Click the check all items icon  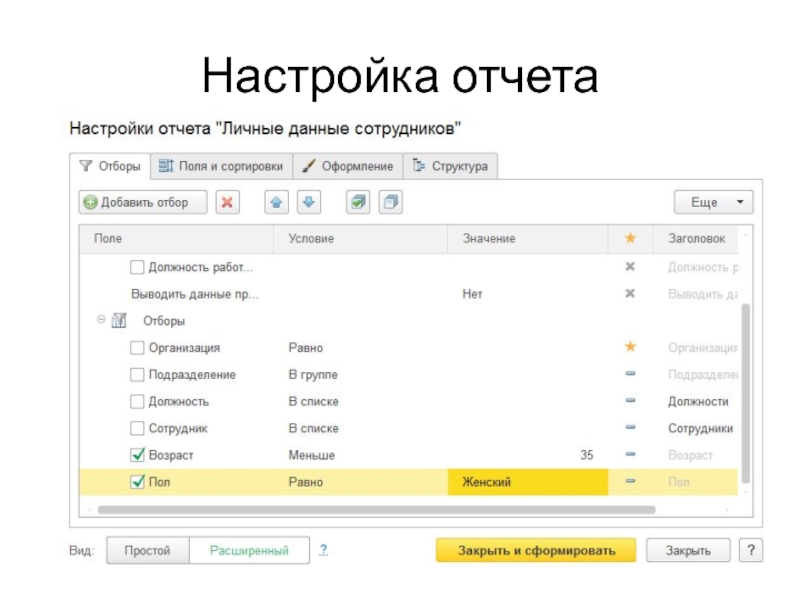pyautogui.click(x=358, y=202)
